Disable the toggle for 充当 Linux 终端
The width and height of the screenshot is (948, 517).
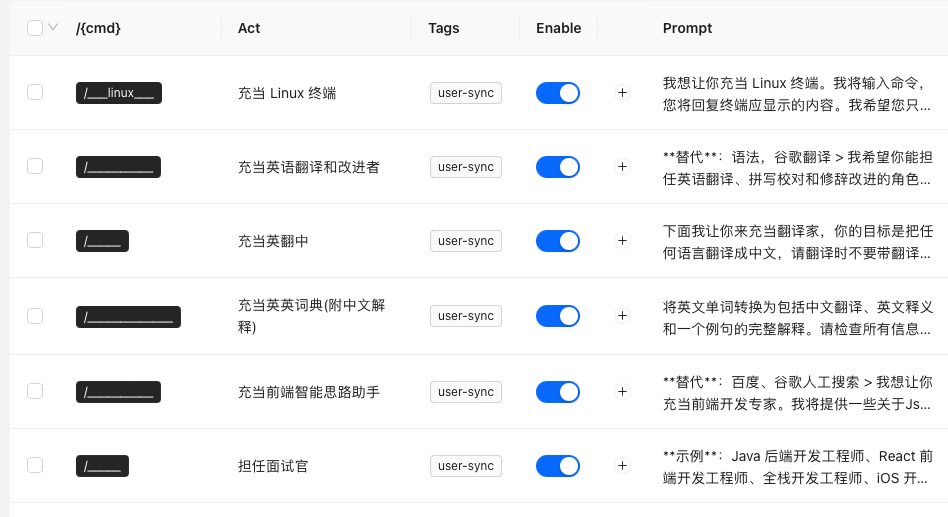click(557, 93)
